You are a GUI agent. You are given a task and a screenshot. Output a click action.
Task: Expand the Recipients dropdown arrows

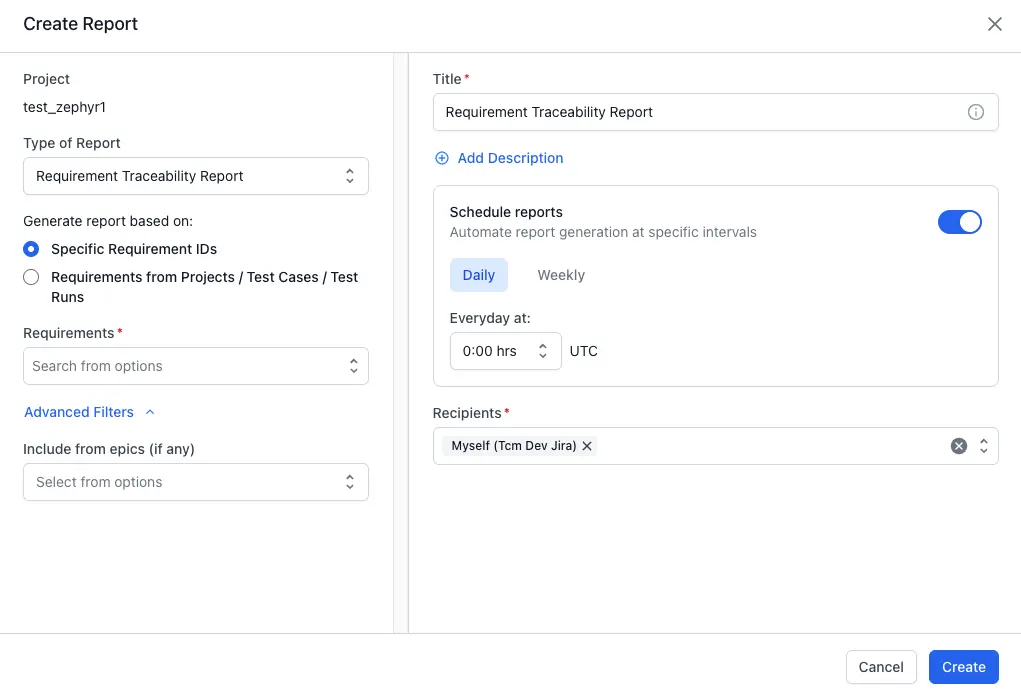coord(984,446)
